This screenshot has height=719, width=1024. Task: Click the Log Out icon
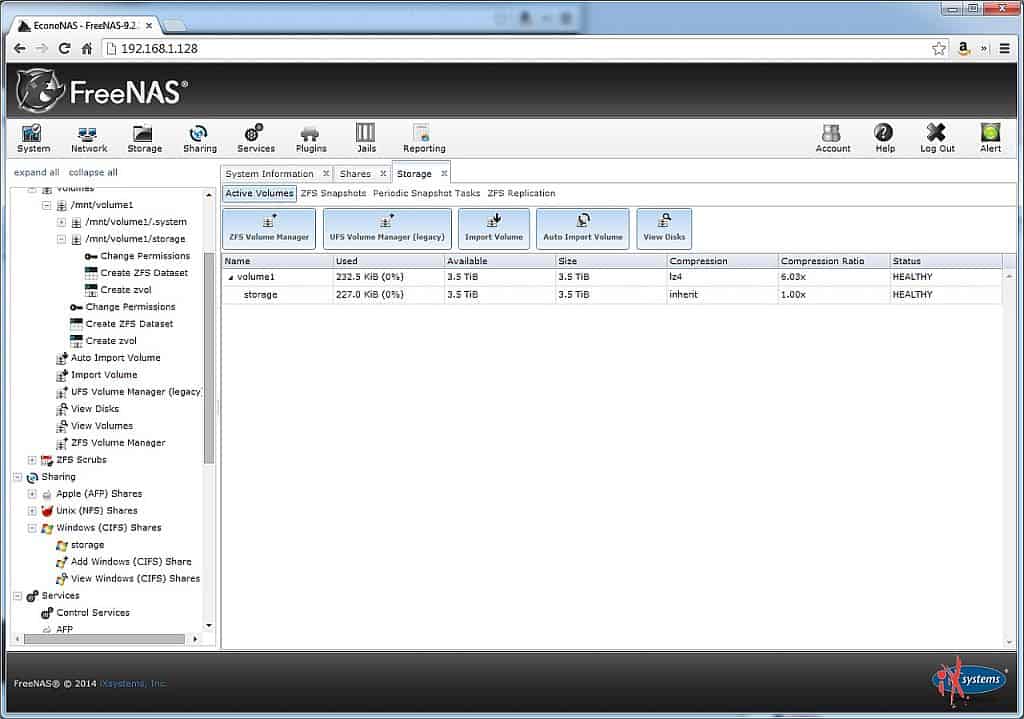click(x=937, y=138)
